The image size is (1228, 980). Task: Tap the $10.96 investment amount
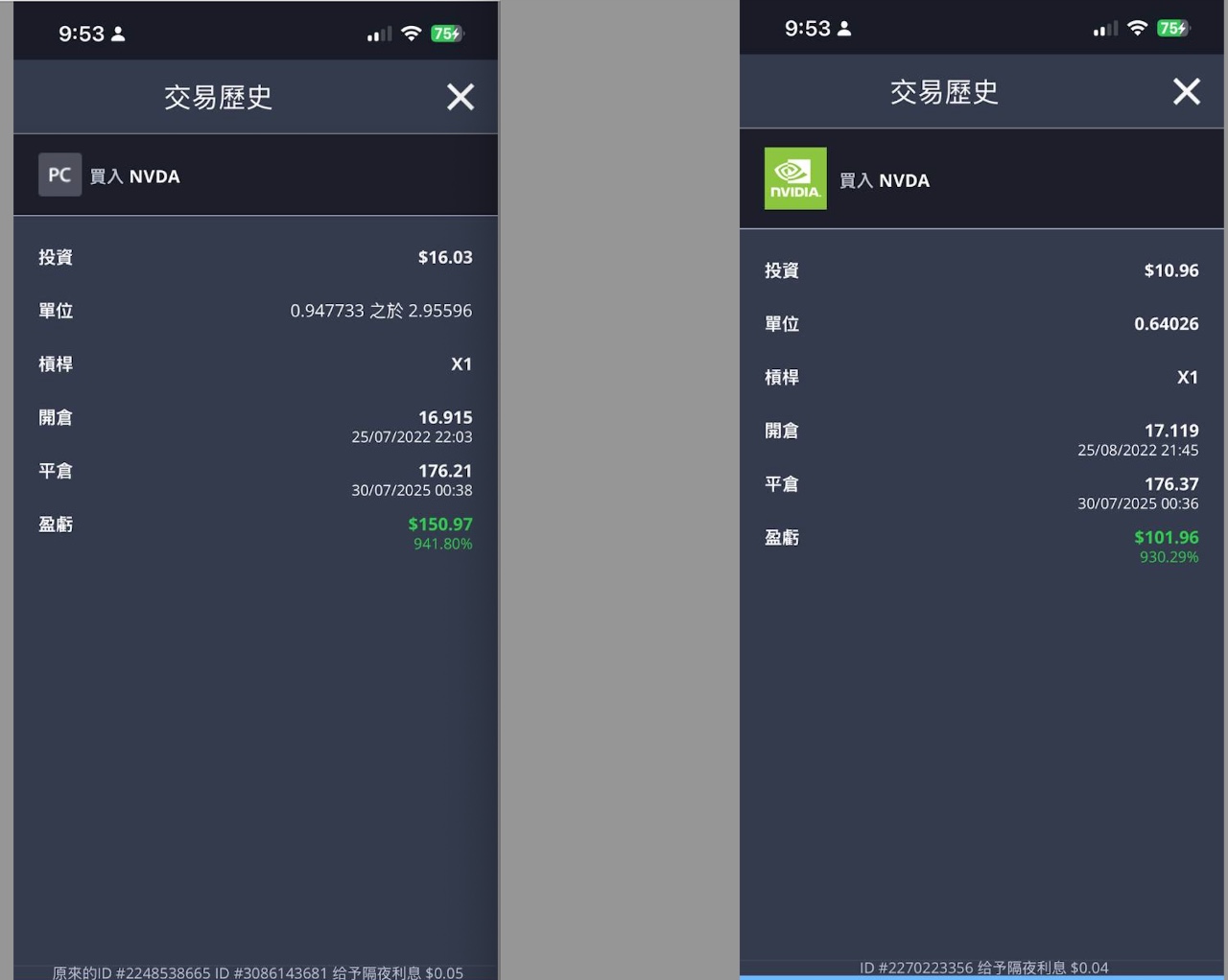(1171, 270)
